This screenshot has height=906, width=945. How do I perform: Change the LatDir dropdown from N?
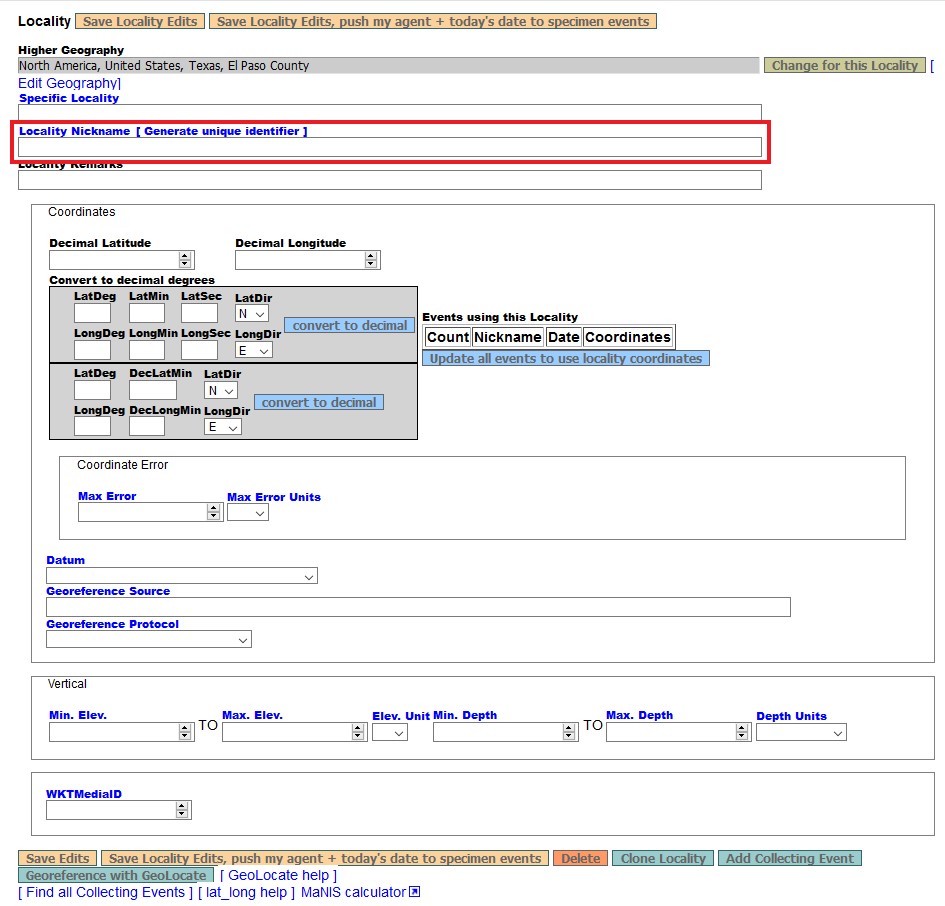251,313
